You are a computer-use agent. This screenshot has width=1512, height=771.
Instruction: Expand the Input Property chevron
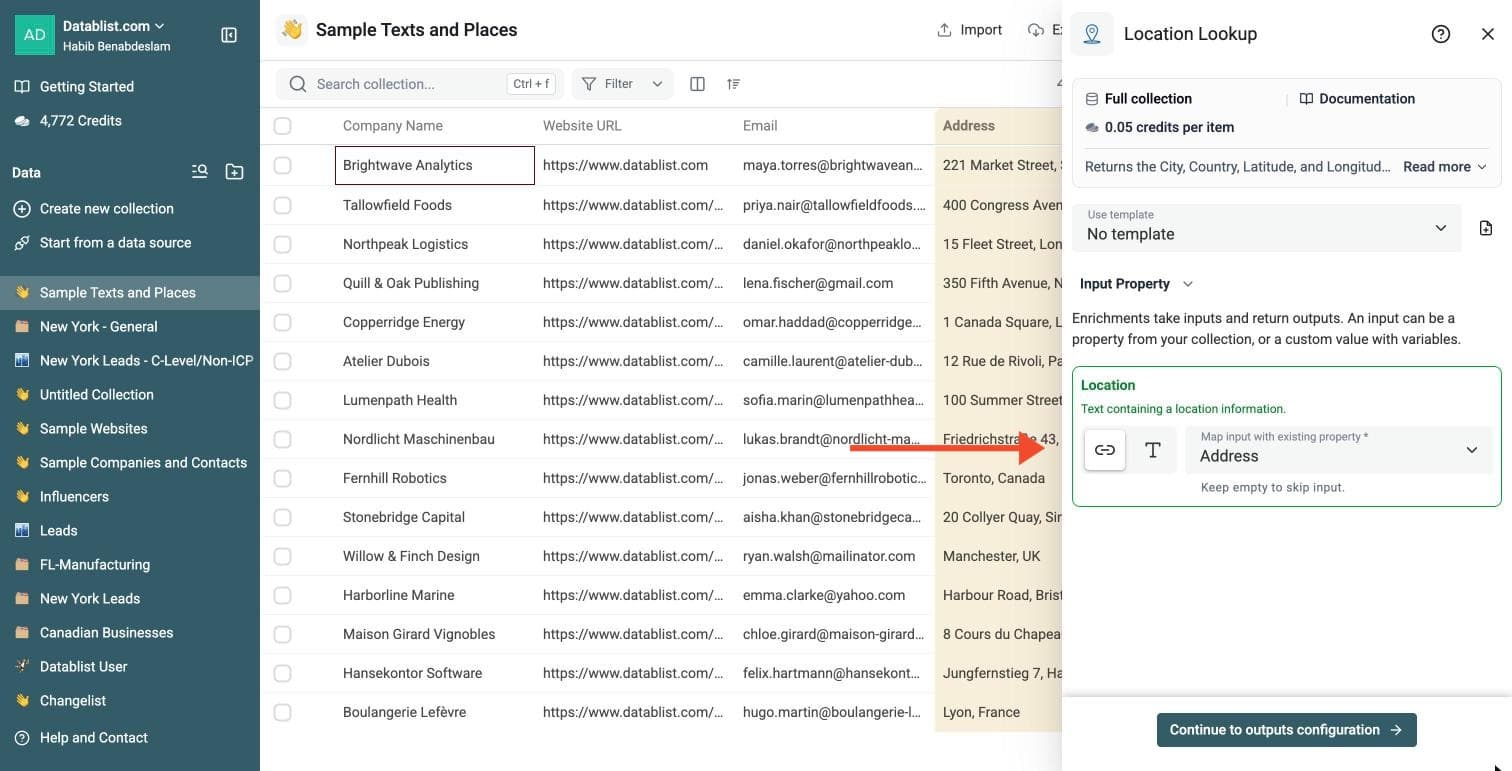1188,284
